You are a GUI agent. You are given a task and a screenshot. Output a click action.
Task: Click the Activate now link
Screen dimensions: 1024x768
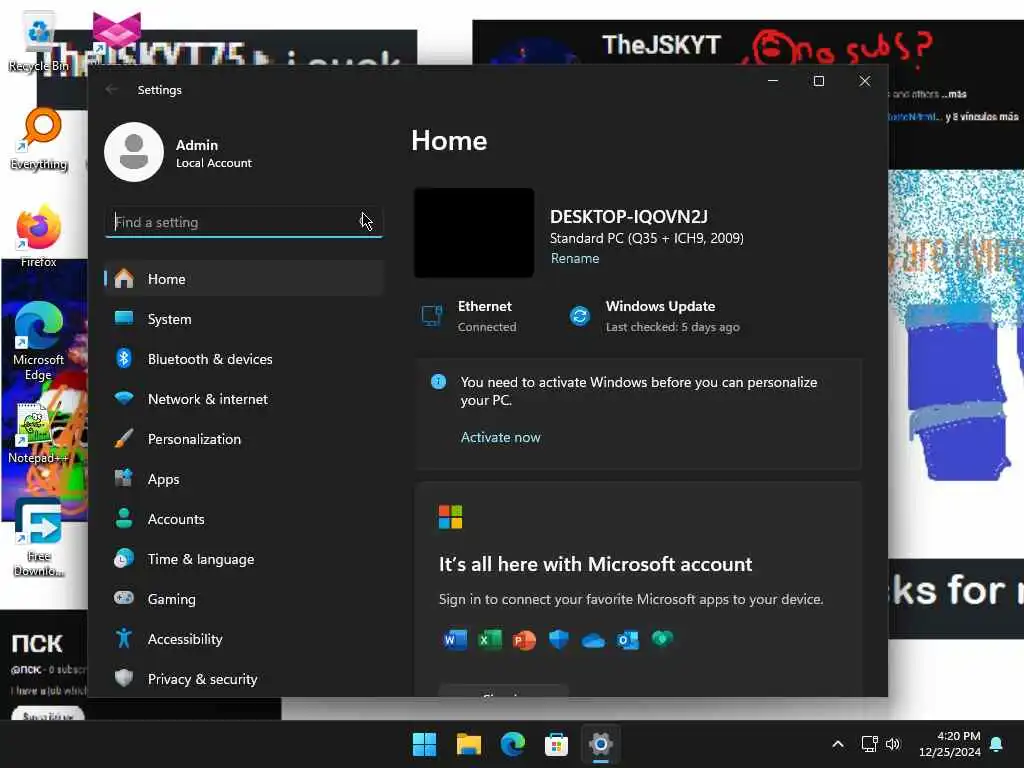tap(500, 437)
